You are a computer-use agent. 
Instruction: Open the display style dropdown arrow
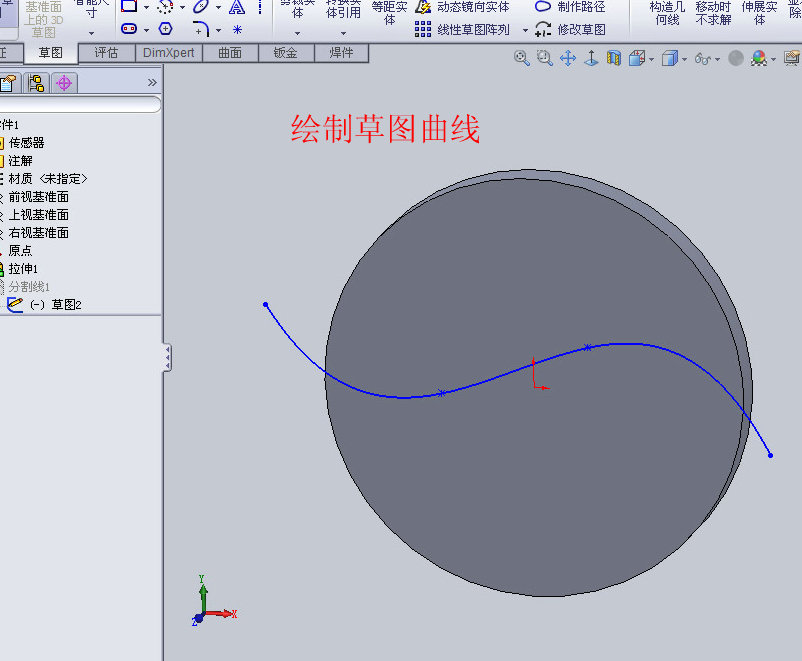(x=684, y=59)
